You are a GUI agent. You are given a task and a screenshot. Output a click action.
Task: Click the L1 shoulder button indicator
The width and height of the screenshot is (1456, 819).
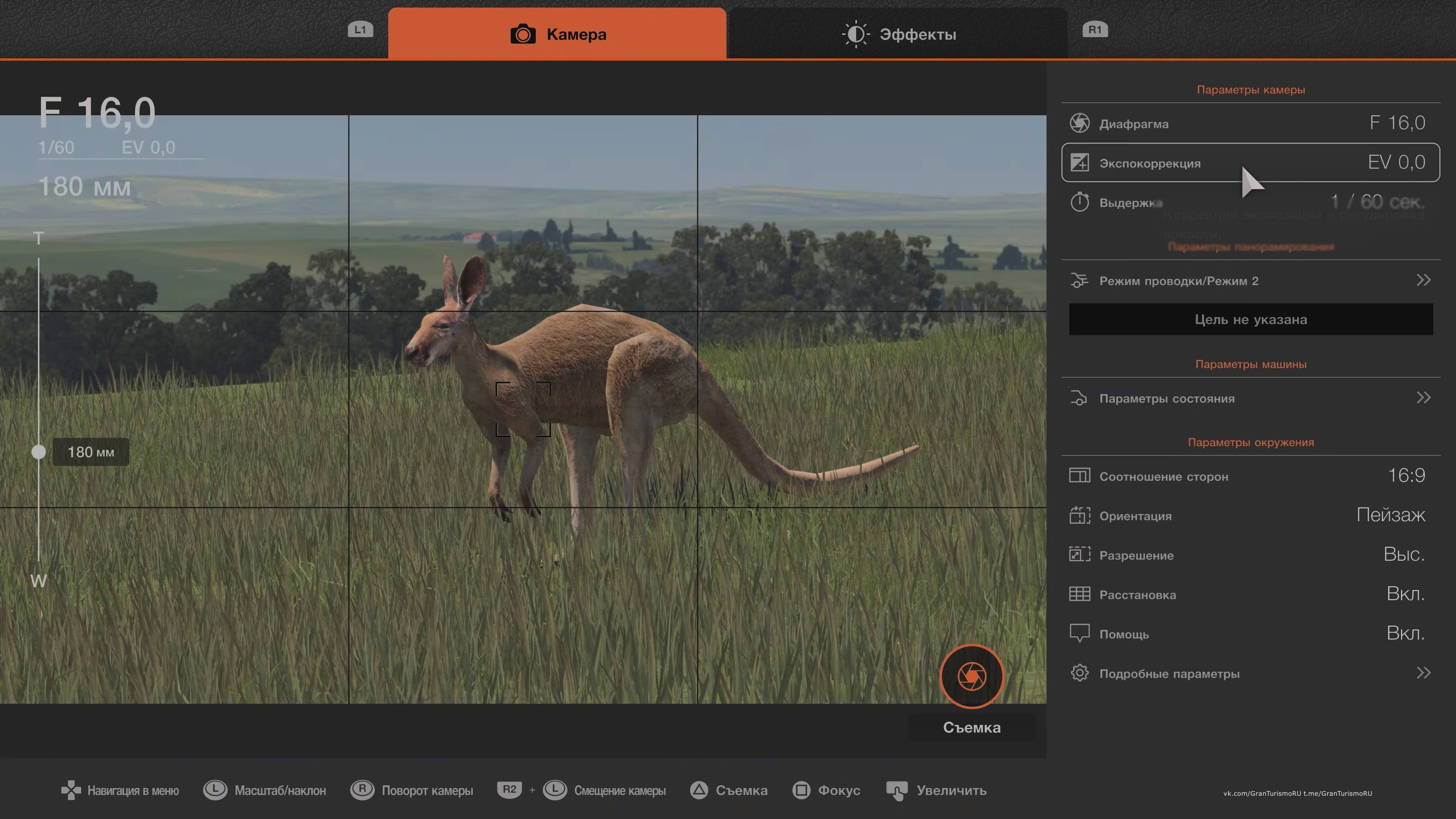360,30
